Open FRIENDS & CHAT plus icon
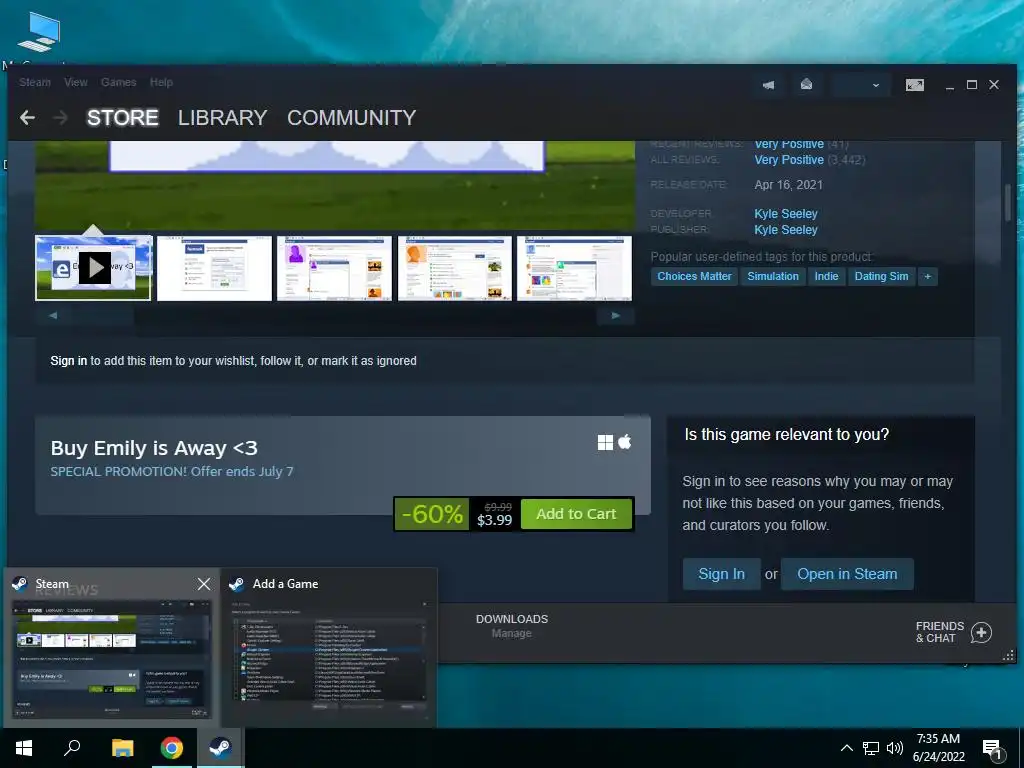Viewport: 1024px width, 768px height. click(x=981, y=632)
